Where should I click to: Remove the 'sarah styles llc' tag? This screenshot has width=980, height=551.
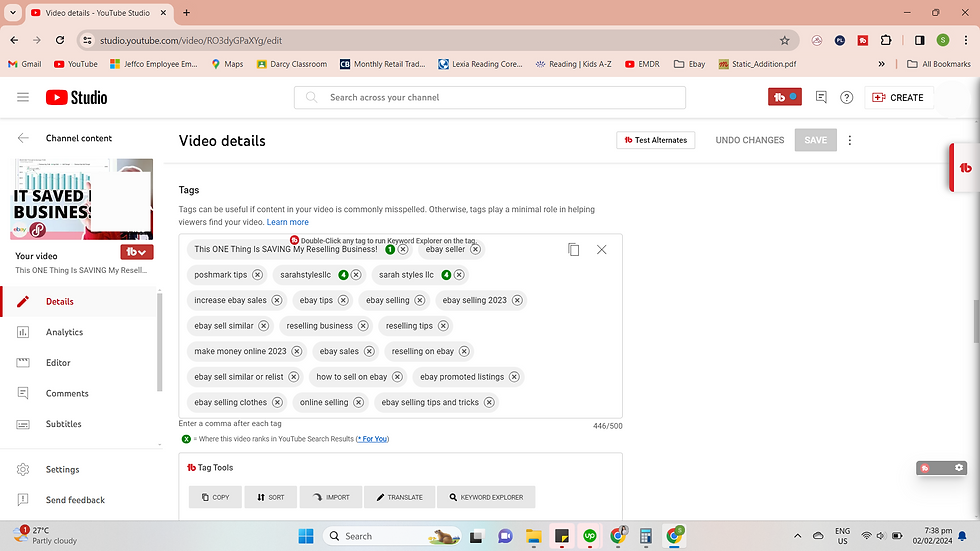pyautogui.click(x=459, y=275)
